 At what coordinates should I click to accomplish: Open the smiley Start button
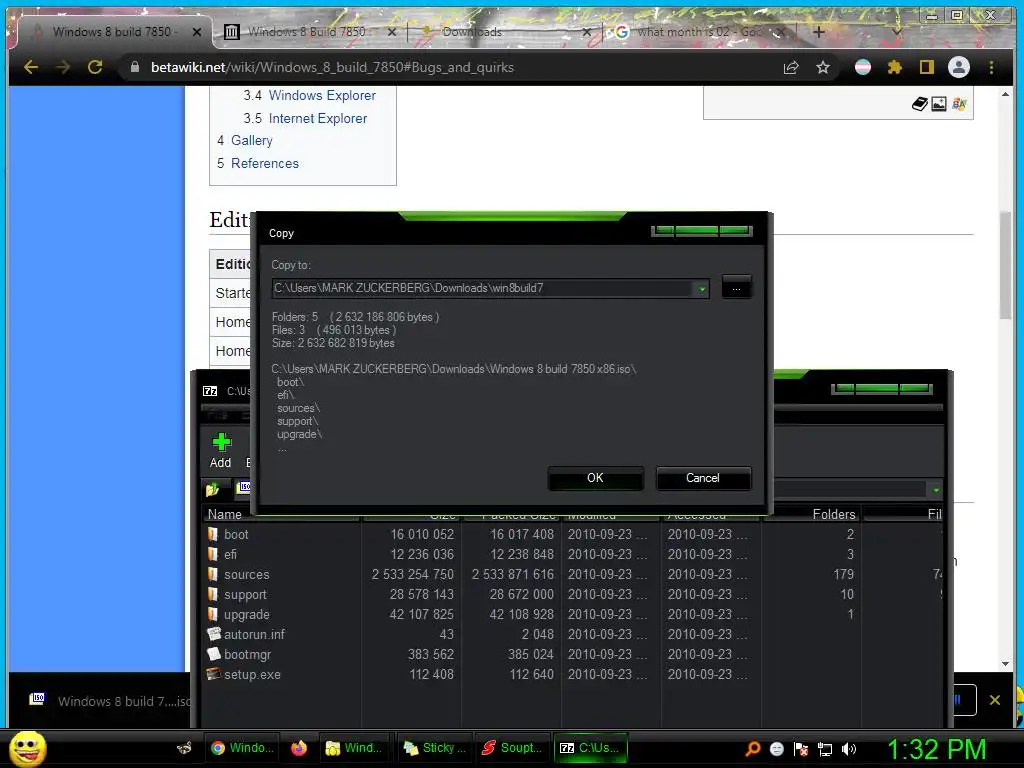pyautogui.click(x=27, y=748)
